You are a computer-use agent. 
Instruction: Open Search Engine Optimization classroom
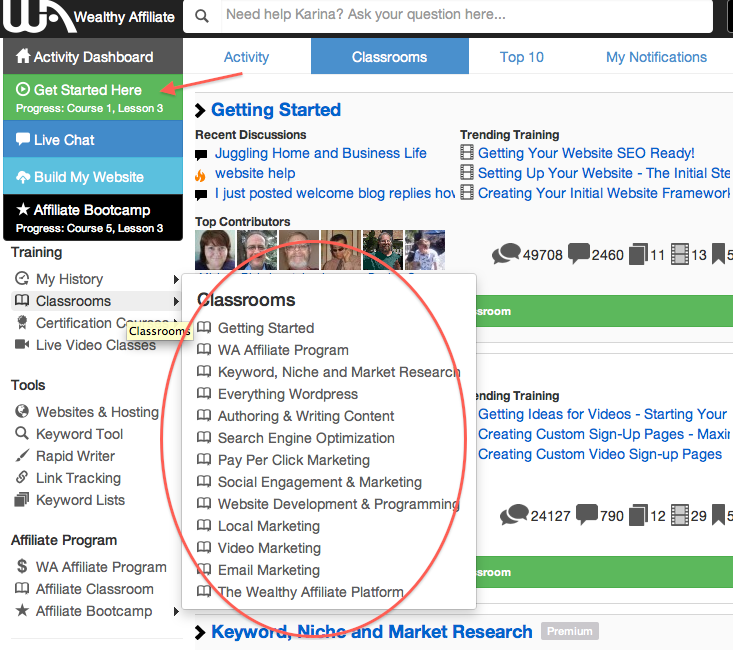coord(306,438)
